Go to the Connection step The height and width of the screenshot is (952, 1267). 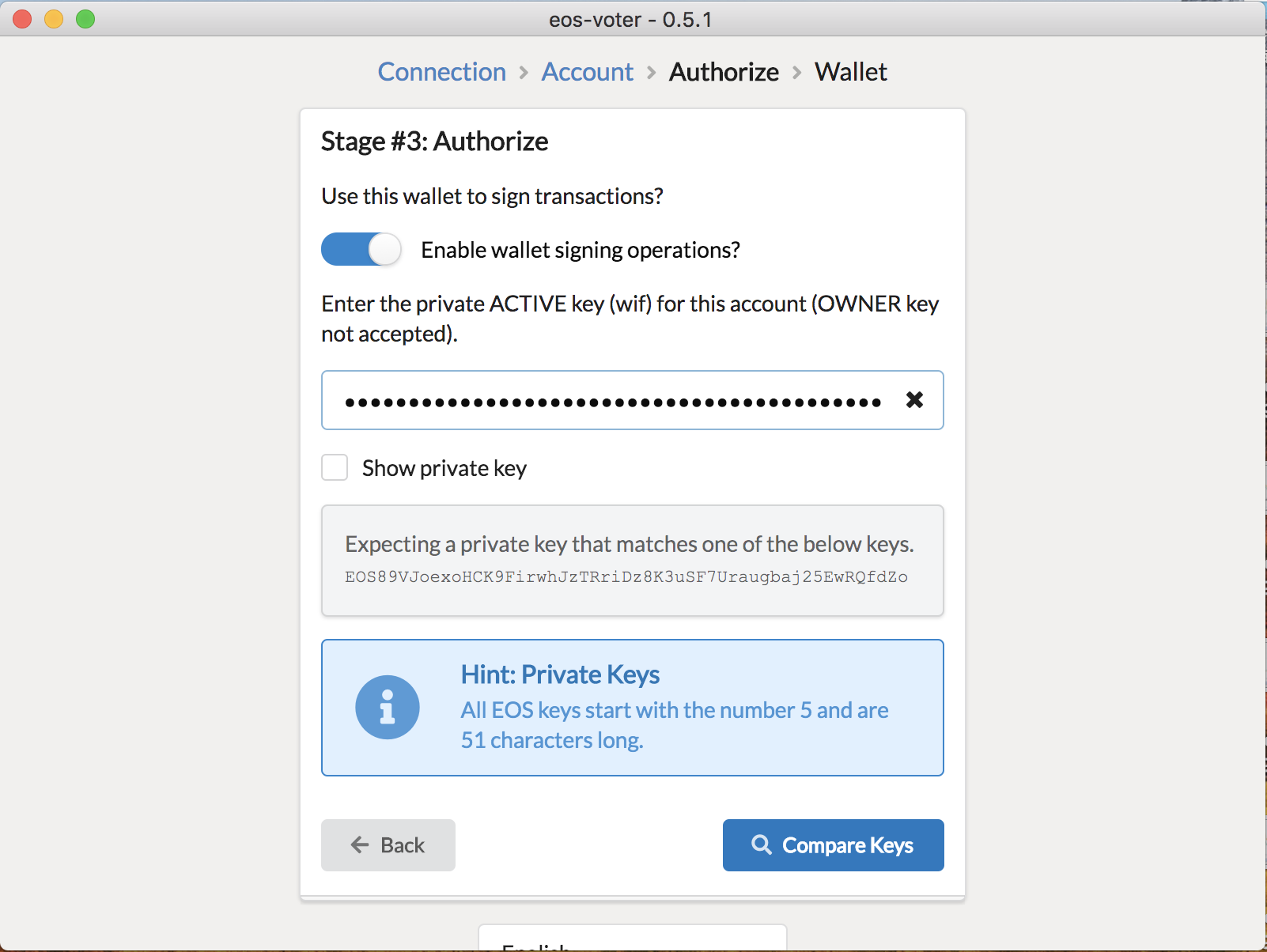click(x=442, y=72)
